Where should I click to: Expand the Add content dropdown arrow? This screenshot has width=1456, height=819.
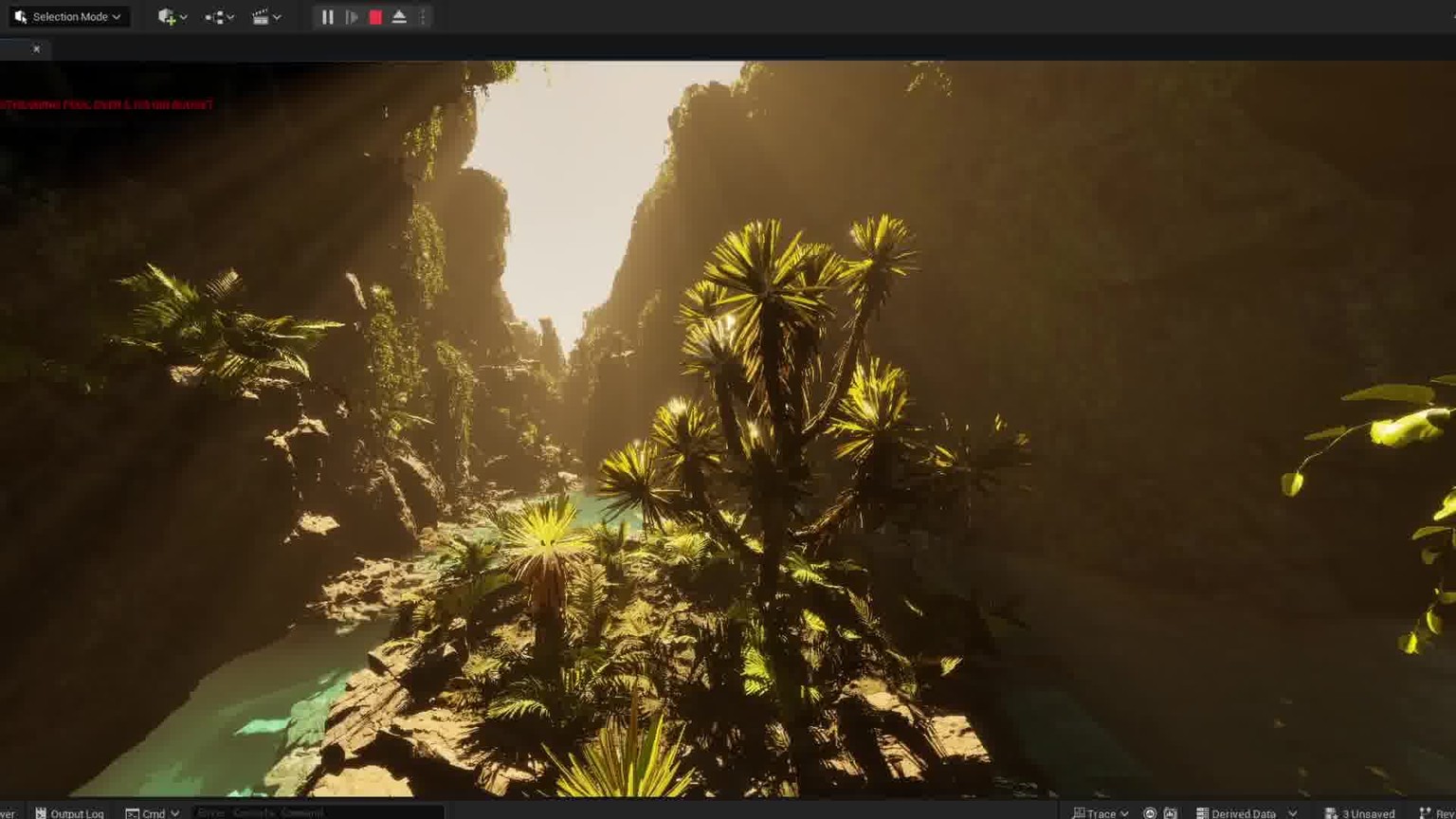(184, 17)
